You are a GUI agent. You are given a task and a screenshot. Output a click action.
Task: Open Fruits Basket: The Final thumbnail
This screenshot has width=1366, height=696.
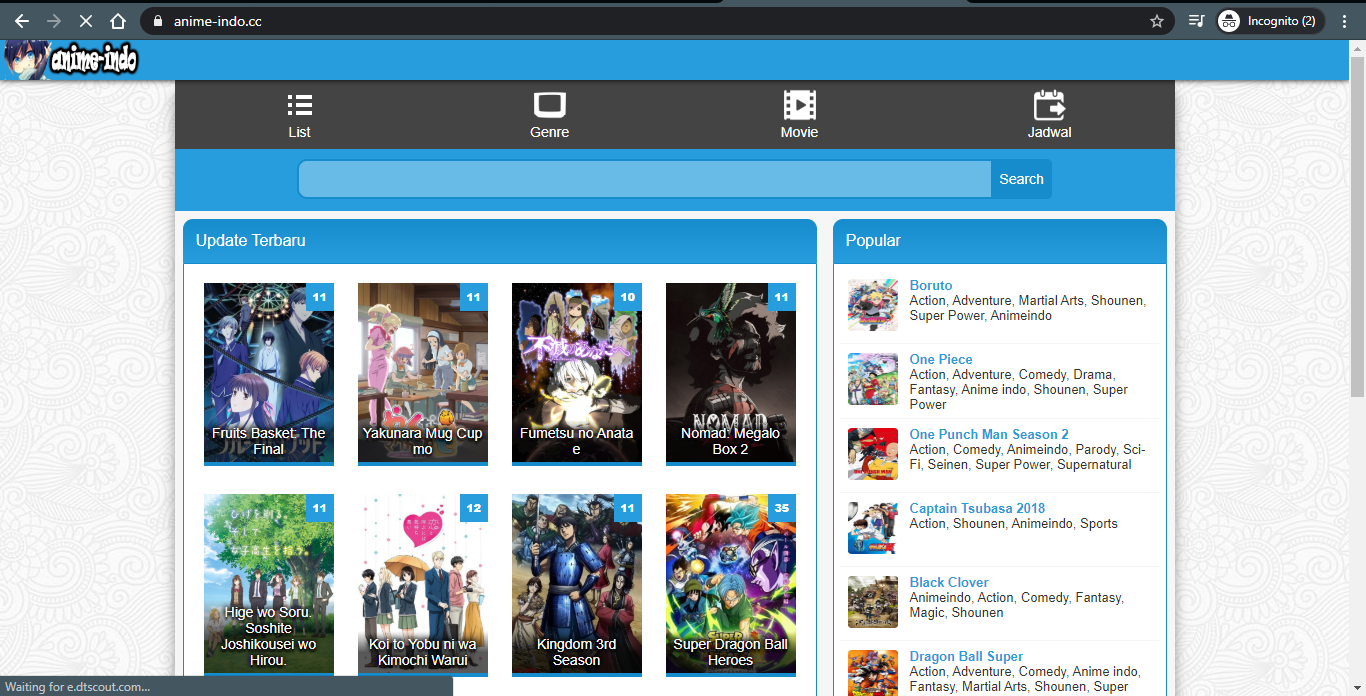point(269,374)
